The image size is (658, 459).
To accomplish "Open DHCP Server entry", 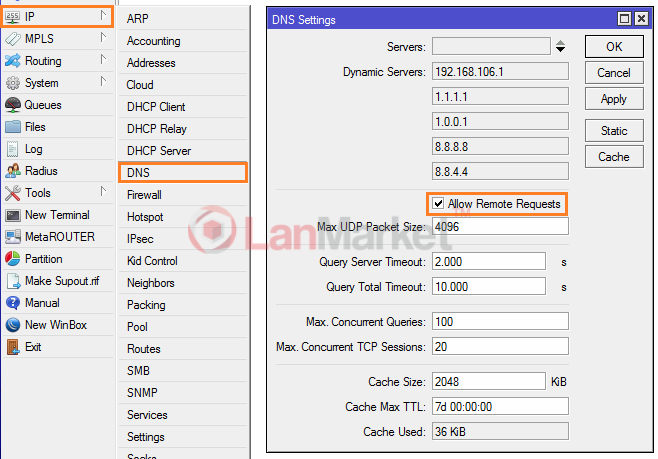I will click(x=183, y=151).
